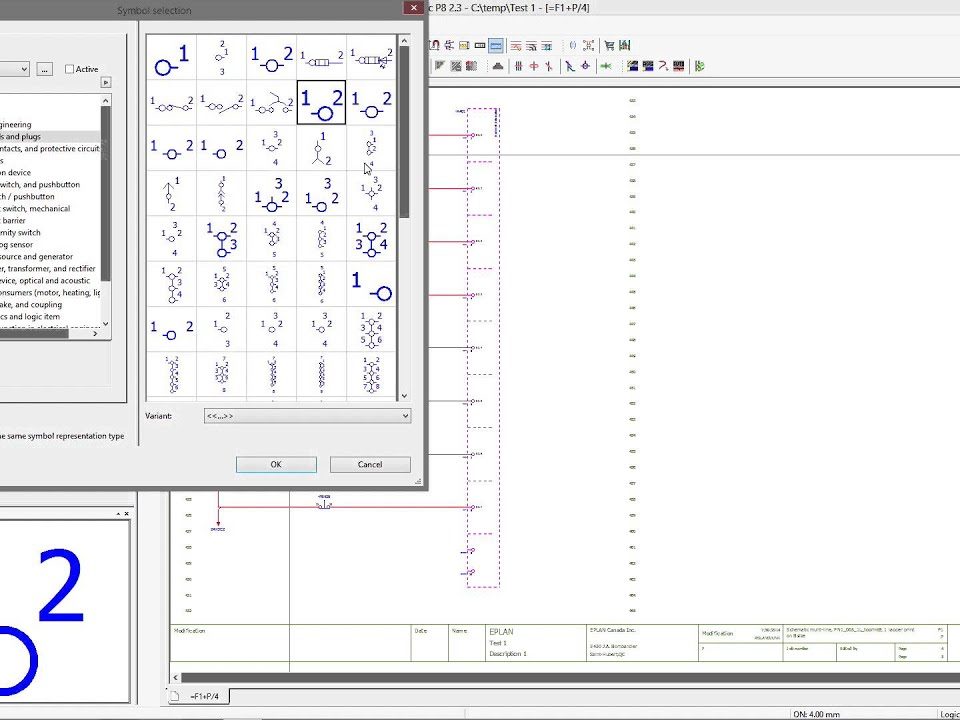Click the ellipsis browse button
Viewport: 960px width, 720px height.
click(44, 69)
